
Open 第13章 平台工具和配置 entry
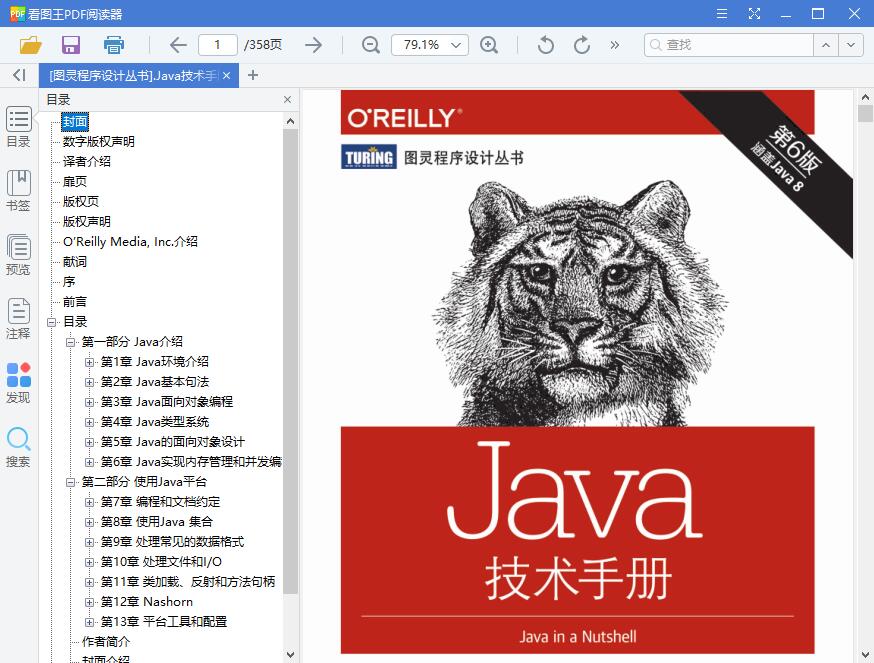coord(164,622)
